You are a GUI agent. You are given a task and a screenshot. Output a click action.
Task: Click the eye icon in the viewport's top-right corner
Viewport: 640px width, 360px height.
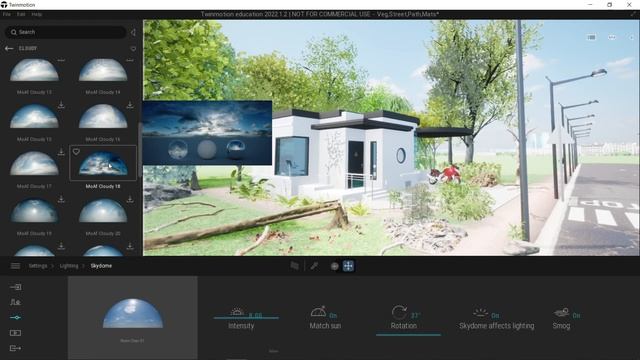click(x=631, y=37)
